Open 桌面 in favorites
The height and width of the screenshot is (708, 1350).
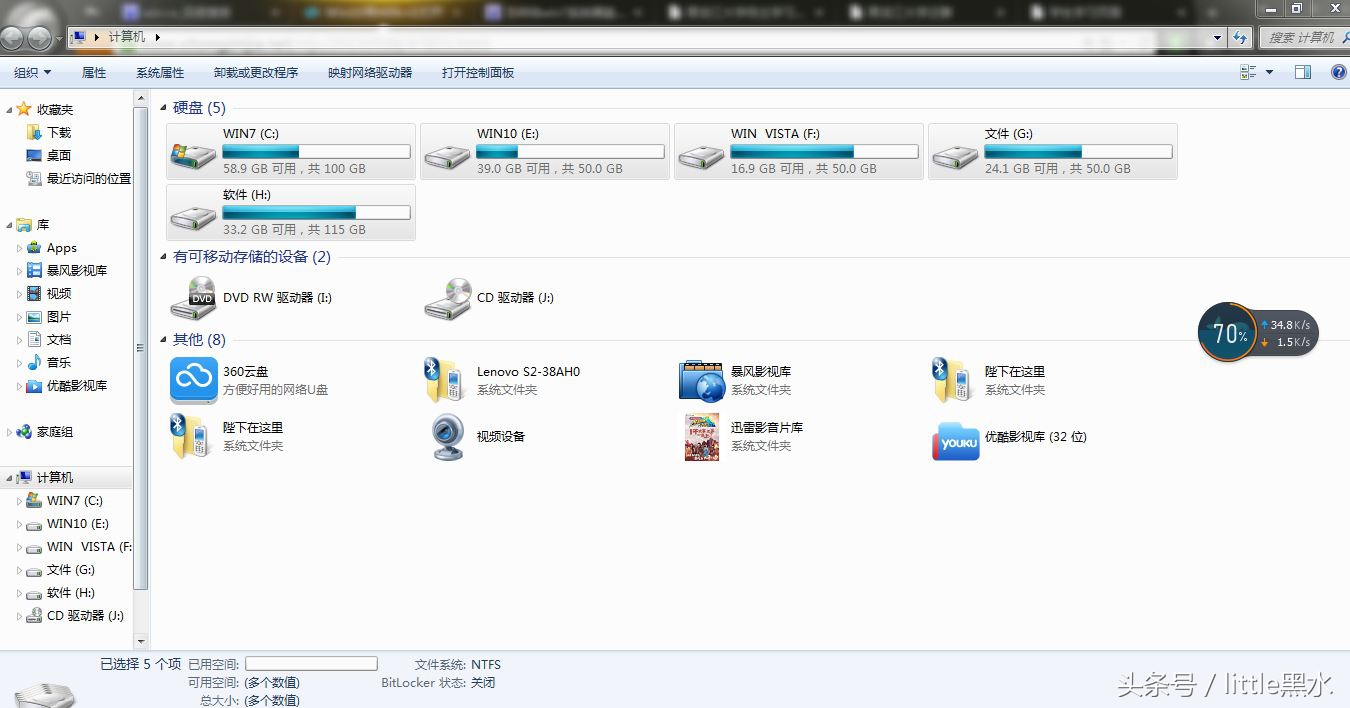pos(59,155)
